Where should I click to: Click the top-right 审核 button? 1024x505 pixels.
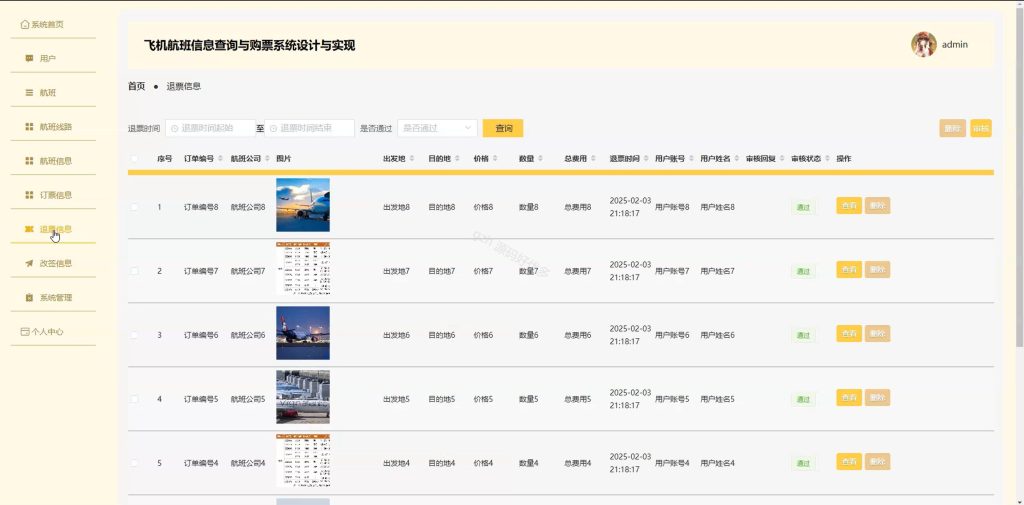[x=981, y=129]
